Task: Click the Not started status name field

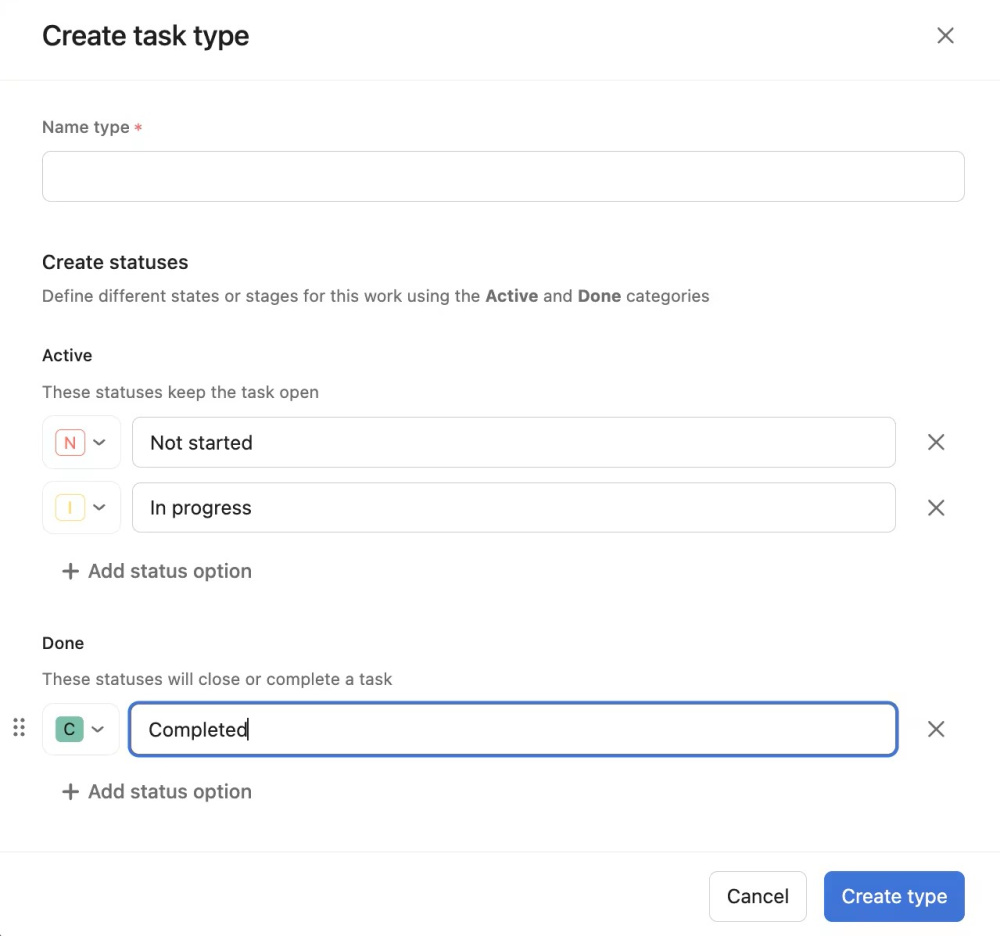Action: 513,442
